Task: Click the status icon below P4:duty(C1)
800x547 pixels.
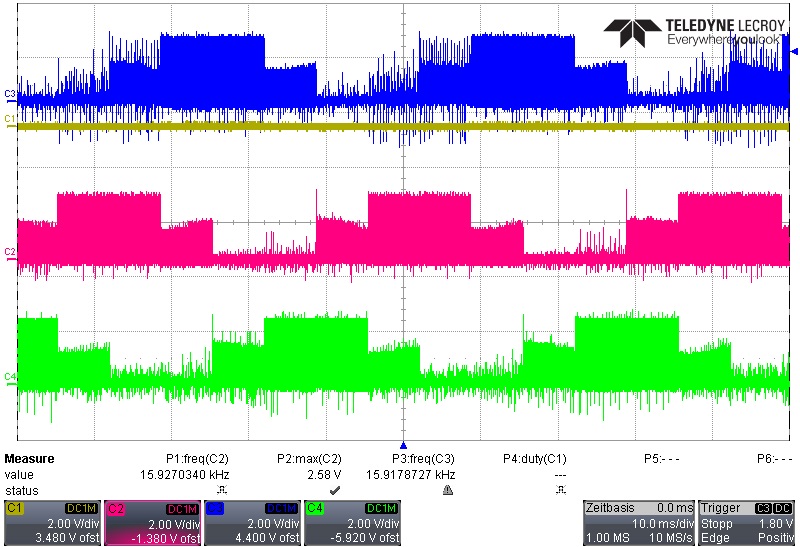Action: [x=560, y=490]
